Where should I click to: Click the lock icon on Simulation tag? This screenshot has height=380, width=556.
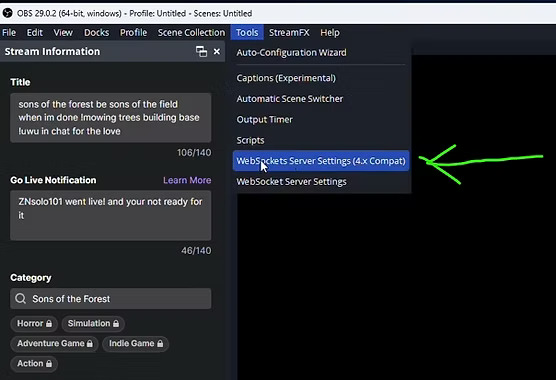pos(116,324)
